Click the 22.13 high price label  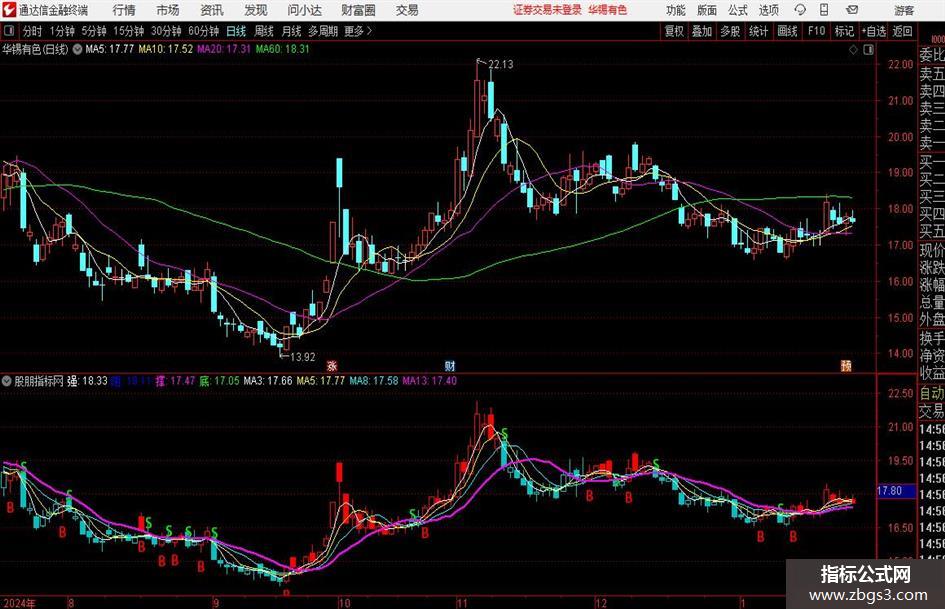(x=500, y=65)
